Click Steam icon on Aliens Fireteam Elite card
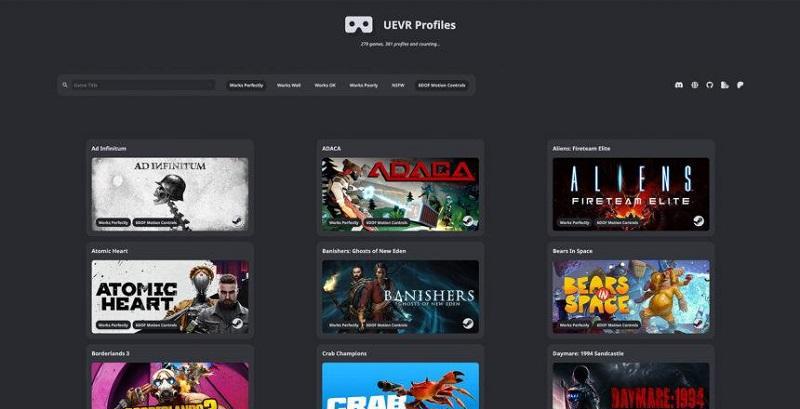 pyautogui.click(x=698, y=221)
